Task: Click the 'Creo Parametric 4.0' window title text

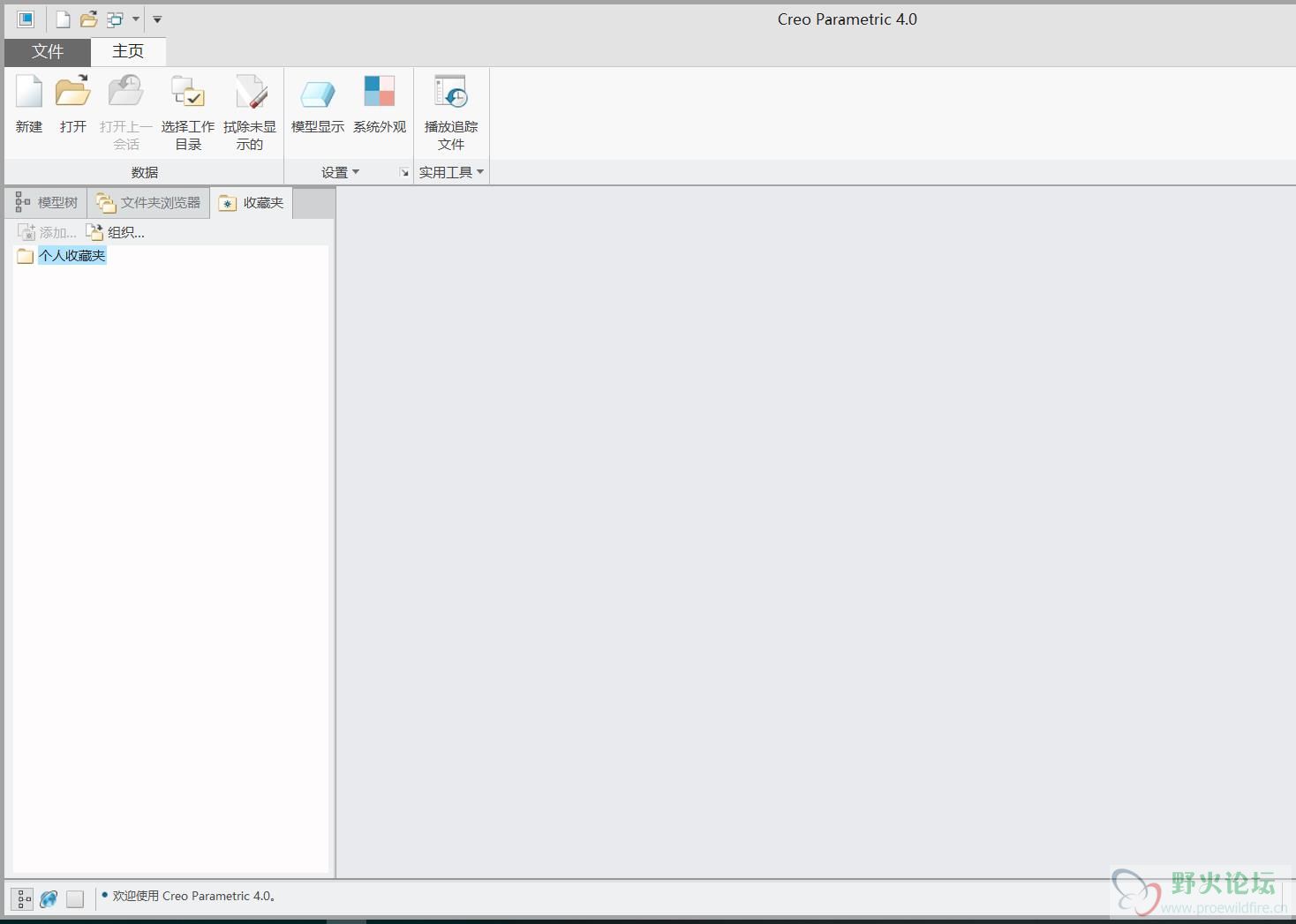Action: pyautogui.click(x=848, y=19)
